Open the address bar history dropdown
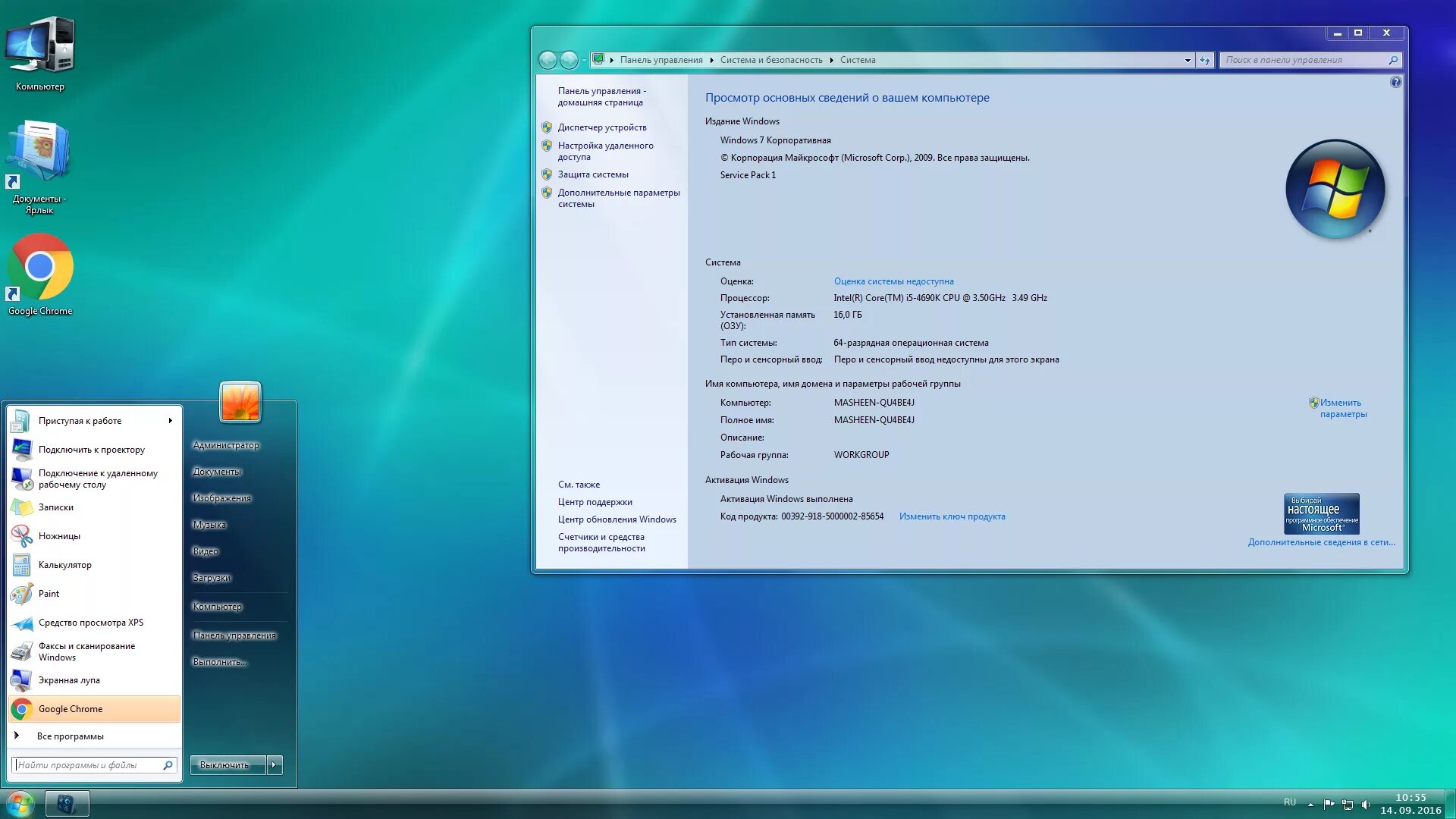 click(1188, 60)
